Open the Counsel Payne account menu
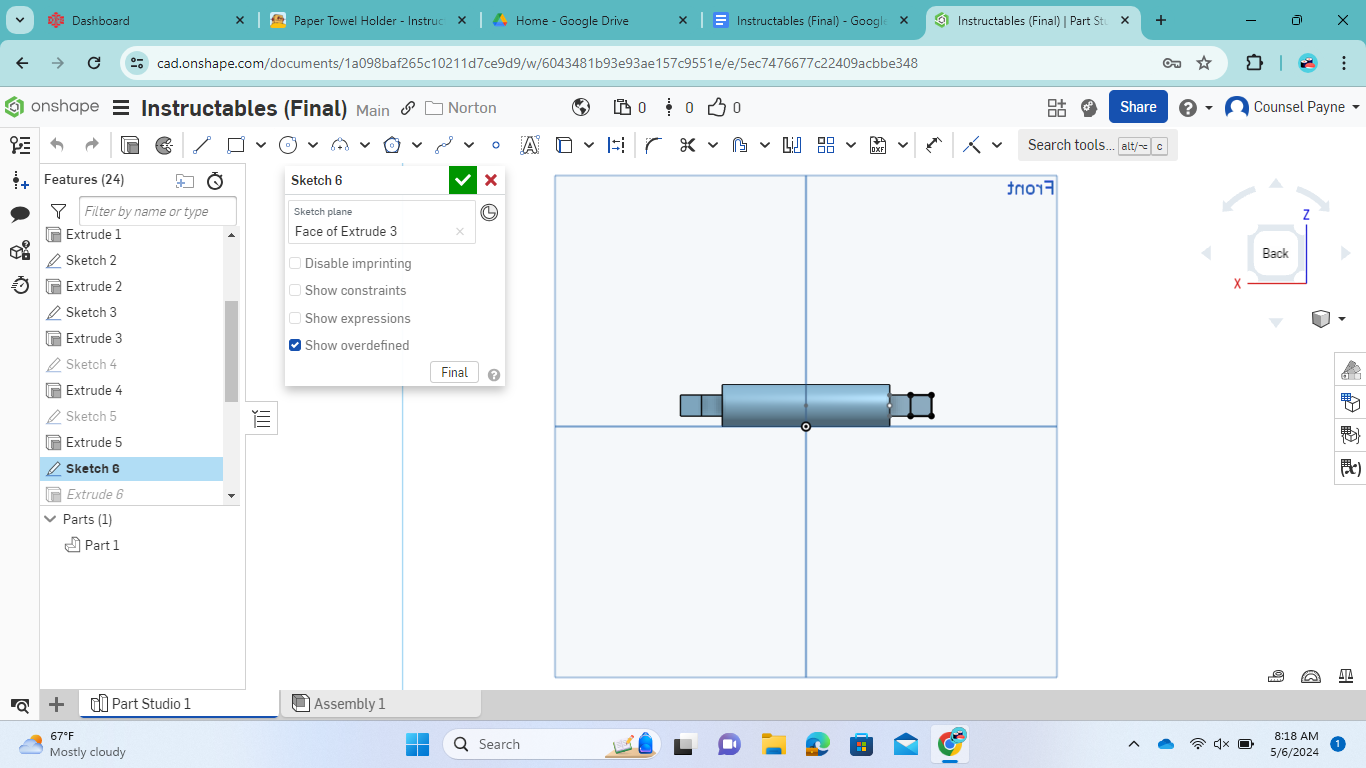This screenshot has width=1366, height=768. point(1292,107)
